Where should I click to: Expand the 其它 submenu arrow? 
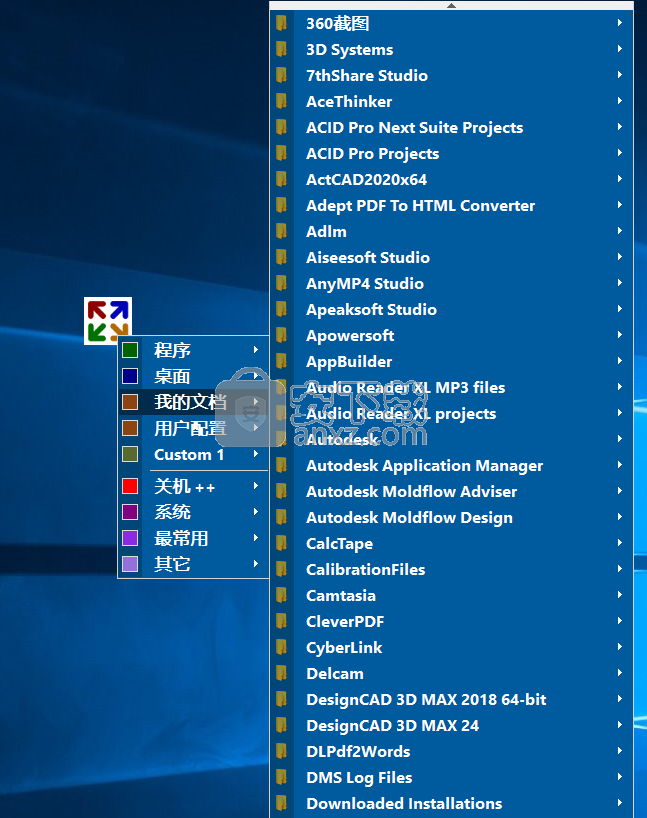coord(256,563)
